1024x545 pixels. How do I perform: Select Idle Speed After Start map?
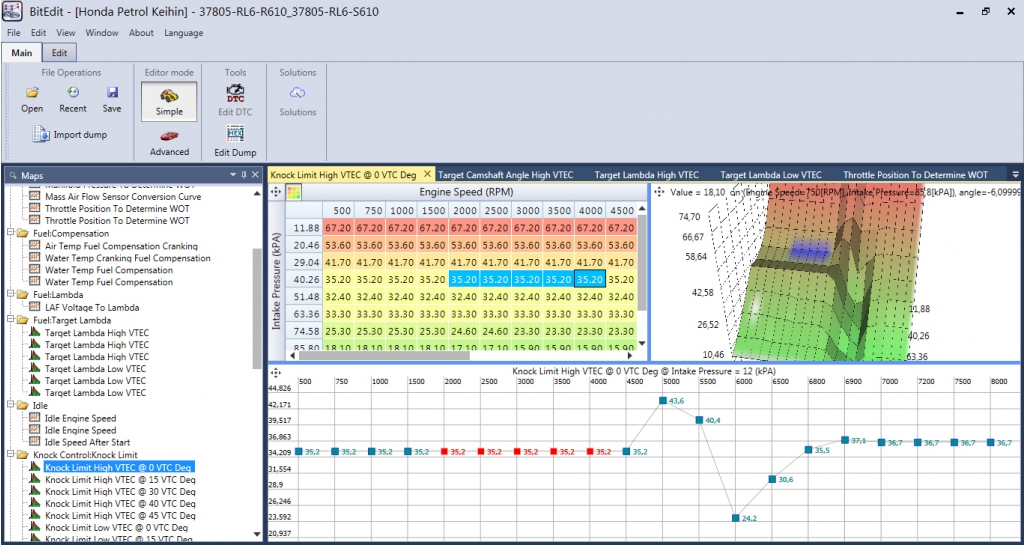point(88,443)
